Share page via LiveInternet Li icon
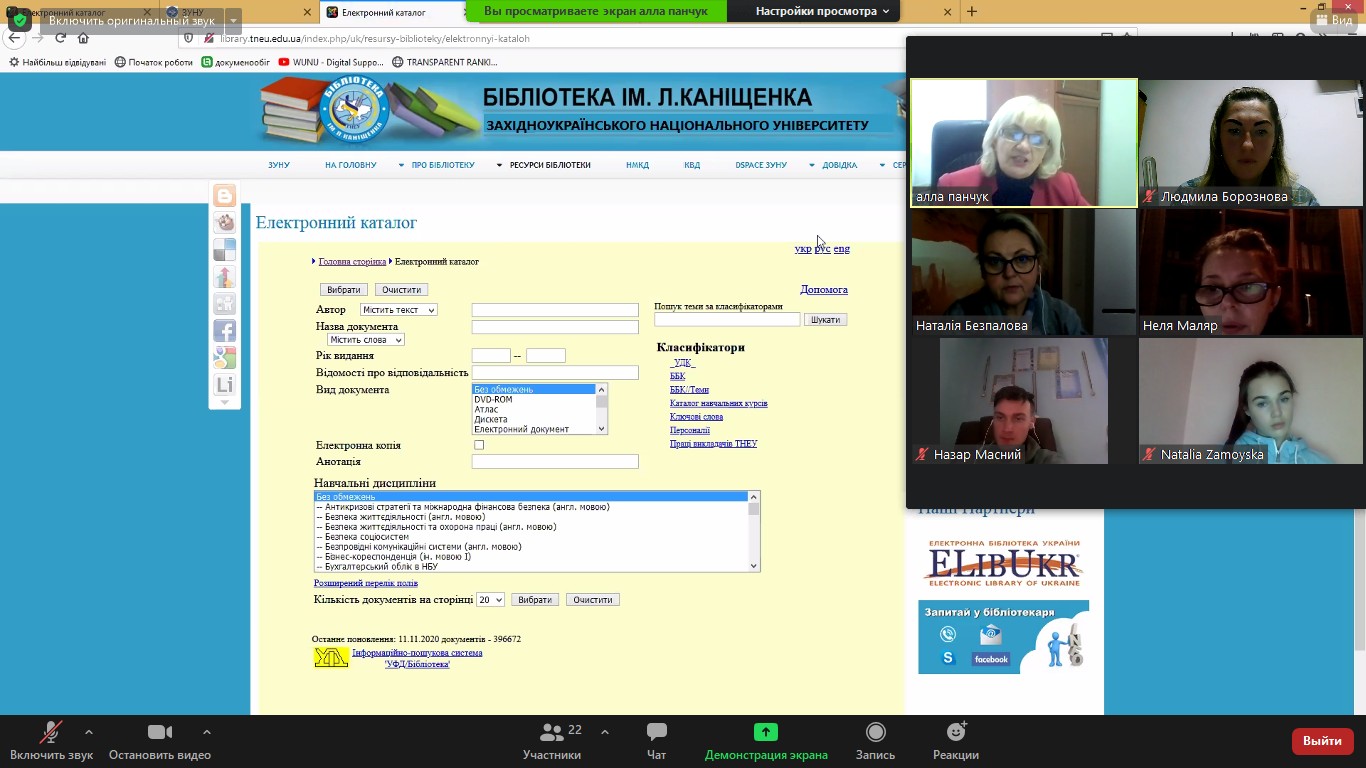Viewport: 1366px width, 768px height. tap(224, 385)
